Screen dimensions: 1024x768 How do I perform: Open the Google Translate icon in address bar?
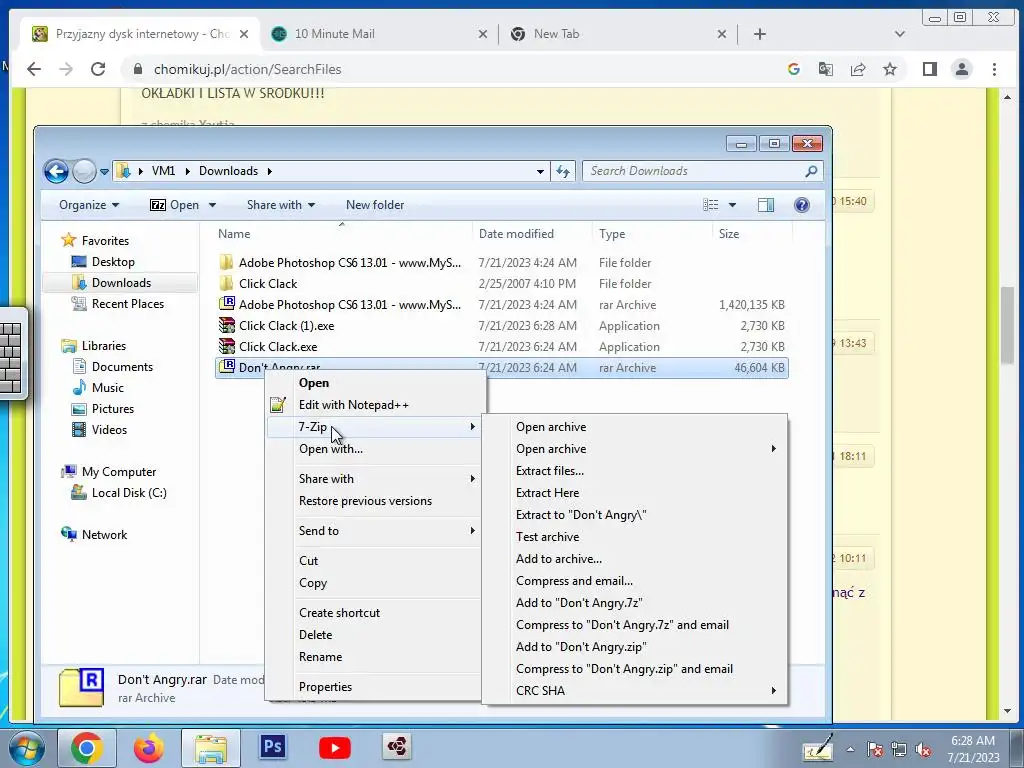tap(825, 69)
